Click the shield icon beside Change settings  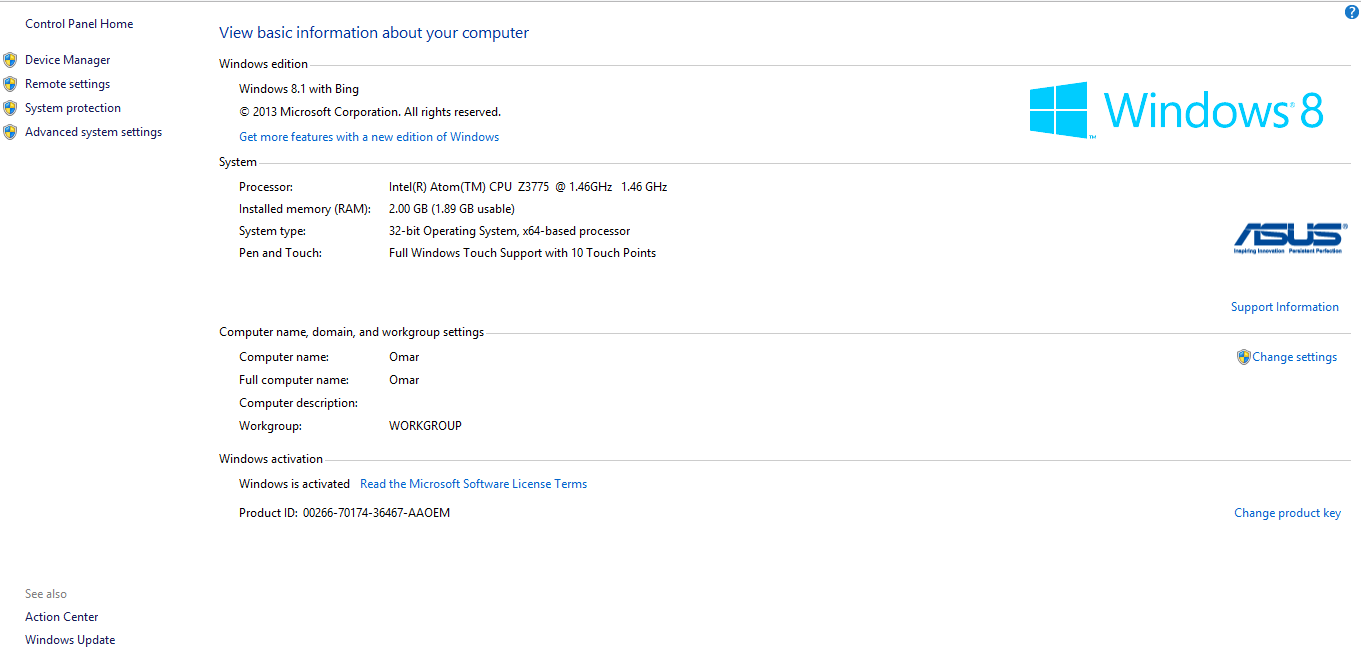point(1243,357)
